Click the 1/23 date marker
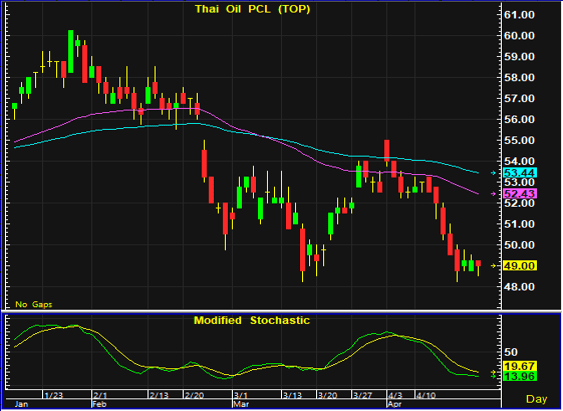 [53, 396]
